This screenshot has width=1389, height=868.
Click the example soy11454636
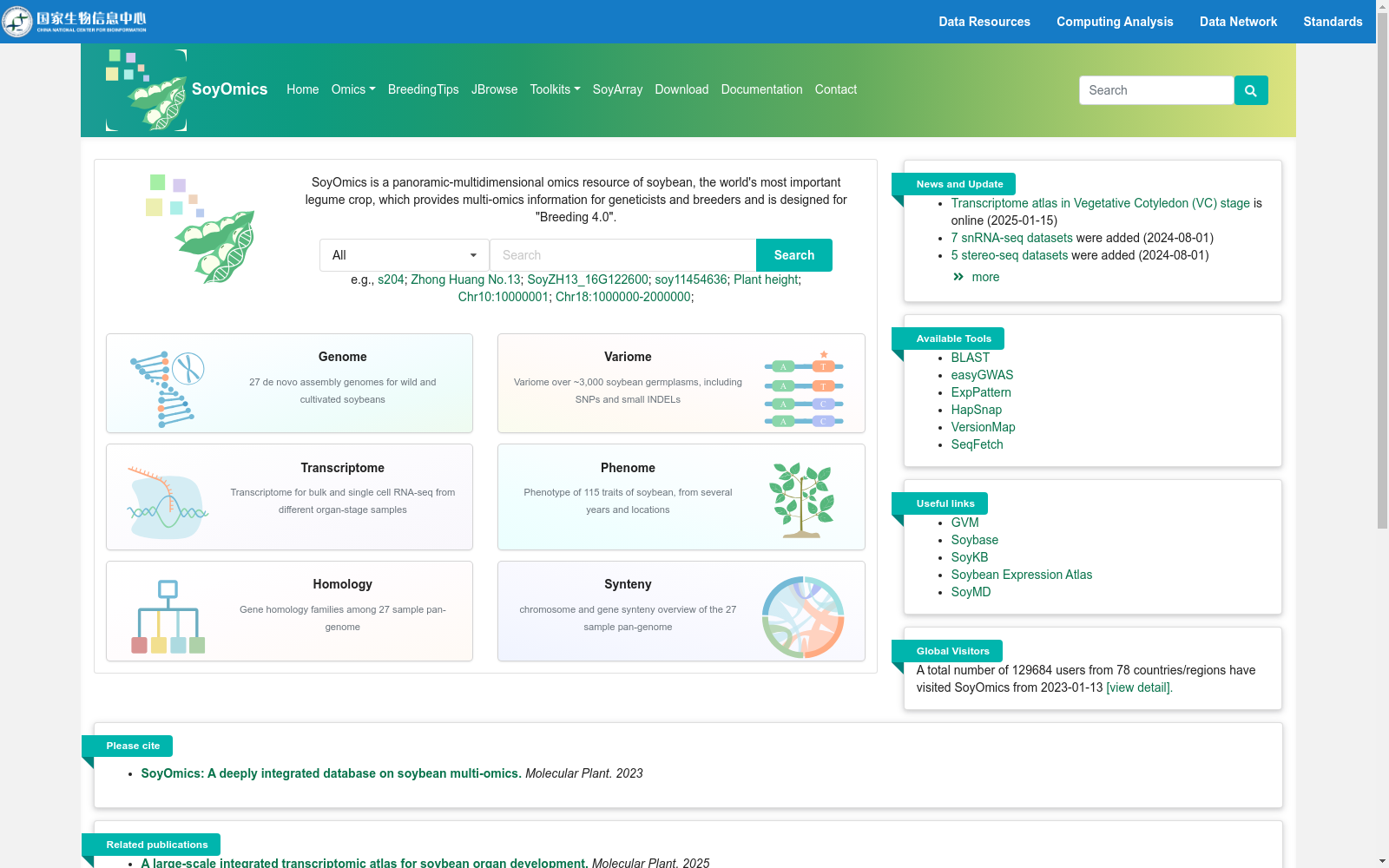pyautogui.click(x=691, y=279)
